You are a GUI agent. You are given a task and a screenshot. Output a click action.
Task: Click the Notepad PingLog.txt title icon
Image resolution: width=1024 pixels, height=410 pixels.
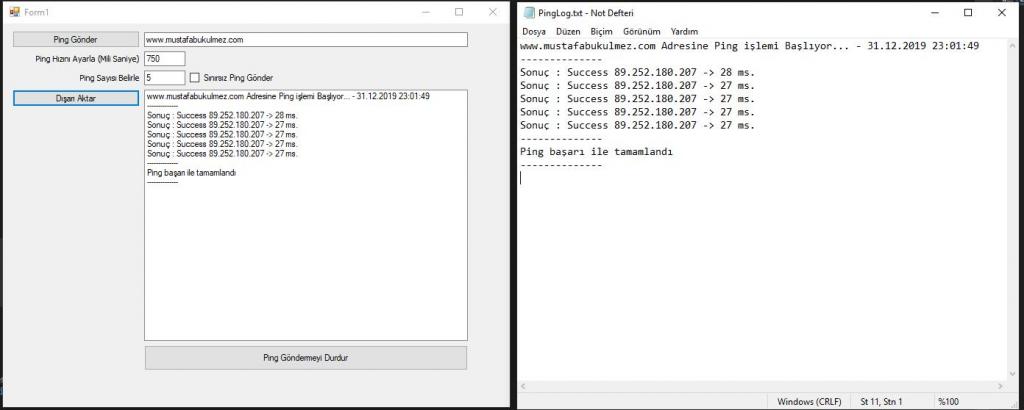[528, 12]
